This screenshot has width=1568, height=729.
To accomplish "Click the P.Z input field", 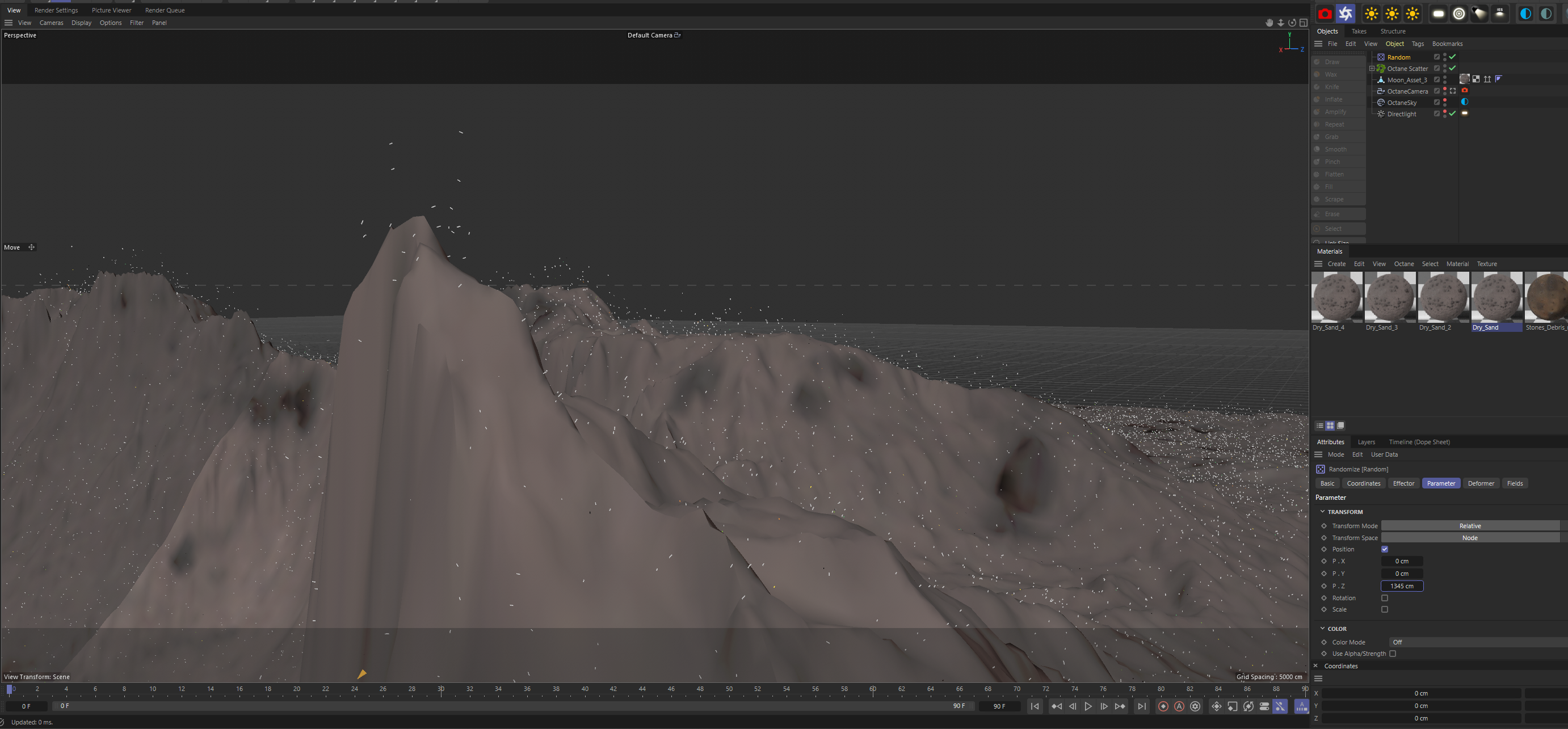I will tap(1401, 586).
